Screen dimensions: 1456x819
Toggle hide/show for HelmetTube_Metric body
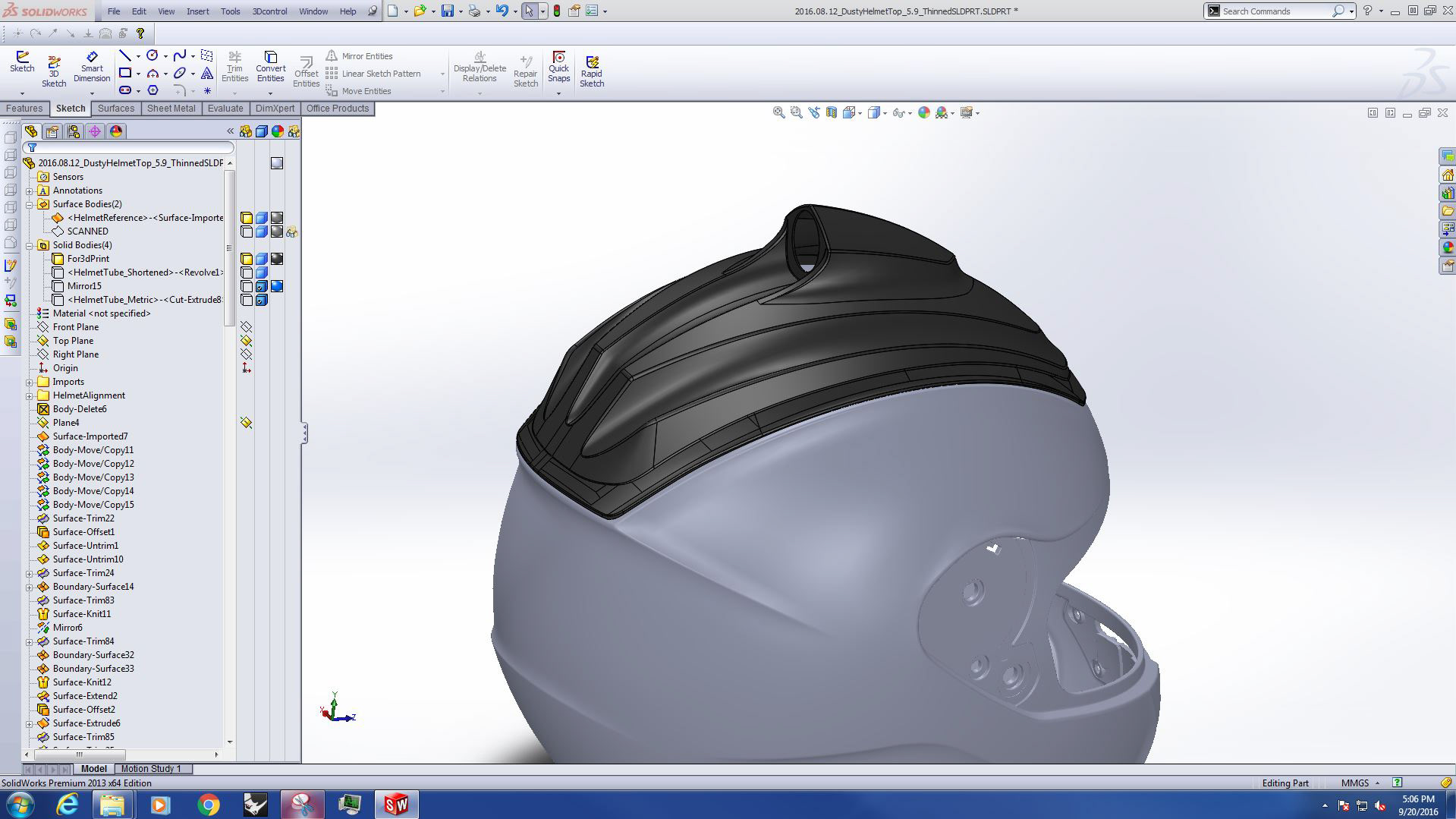[x=247, y=300]
